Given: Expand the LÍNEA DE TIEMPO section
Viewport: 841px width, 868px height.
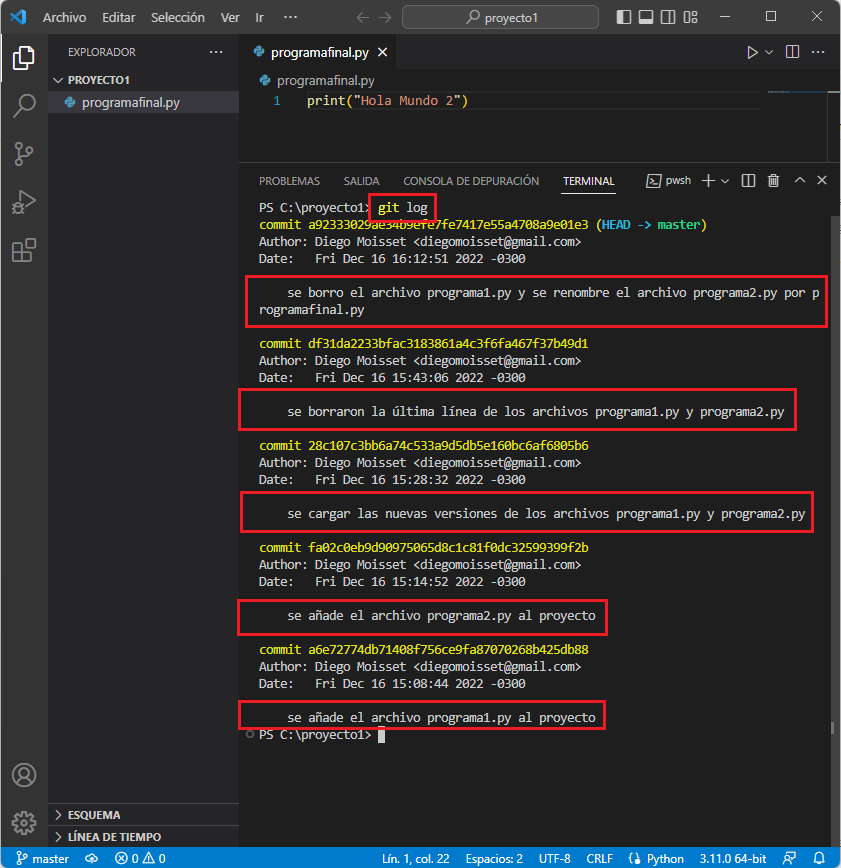Looking at the screenshot, I should [144, 836].
